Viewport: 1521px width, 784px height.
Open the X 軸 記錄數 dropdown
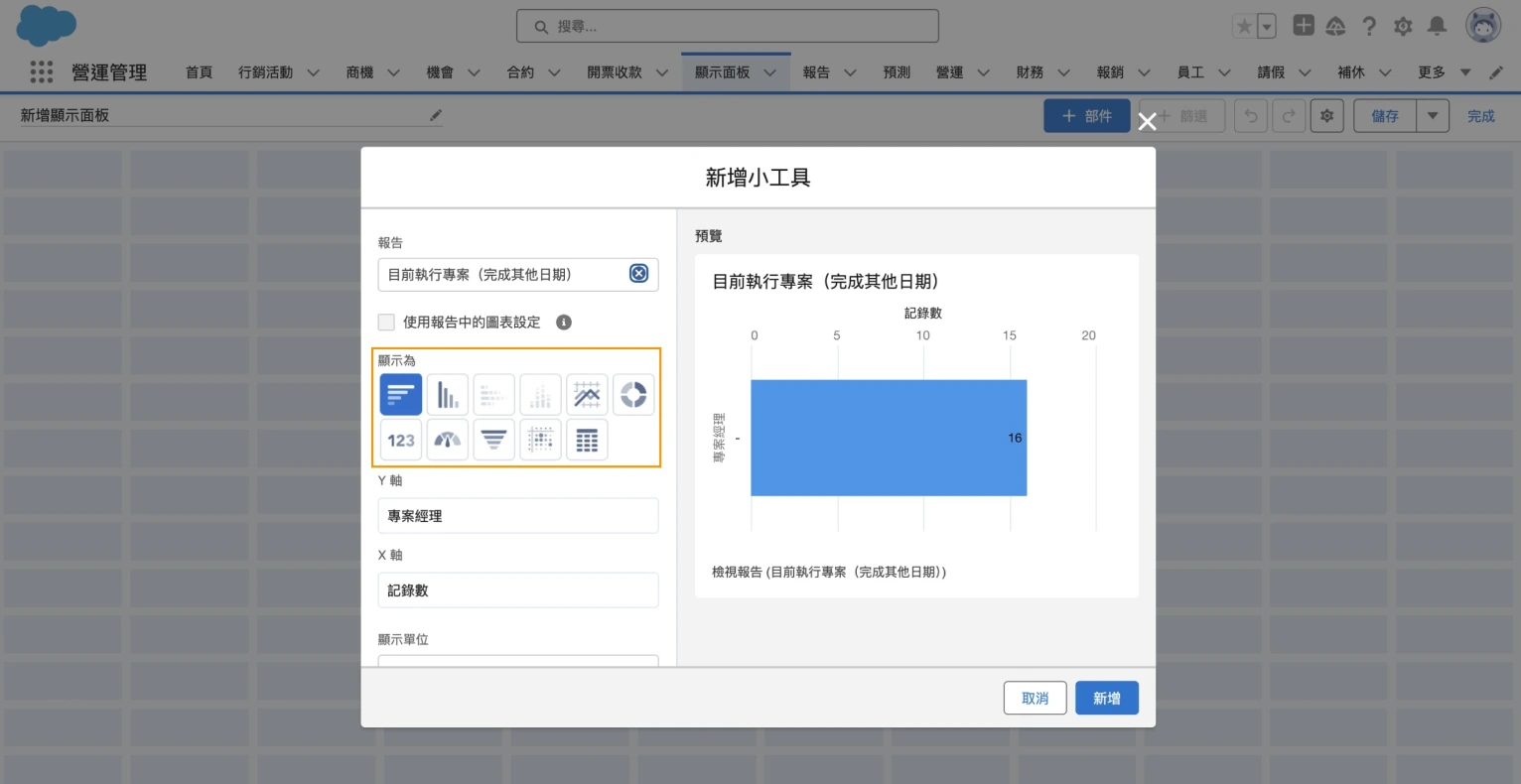coord(517,590)
